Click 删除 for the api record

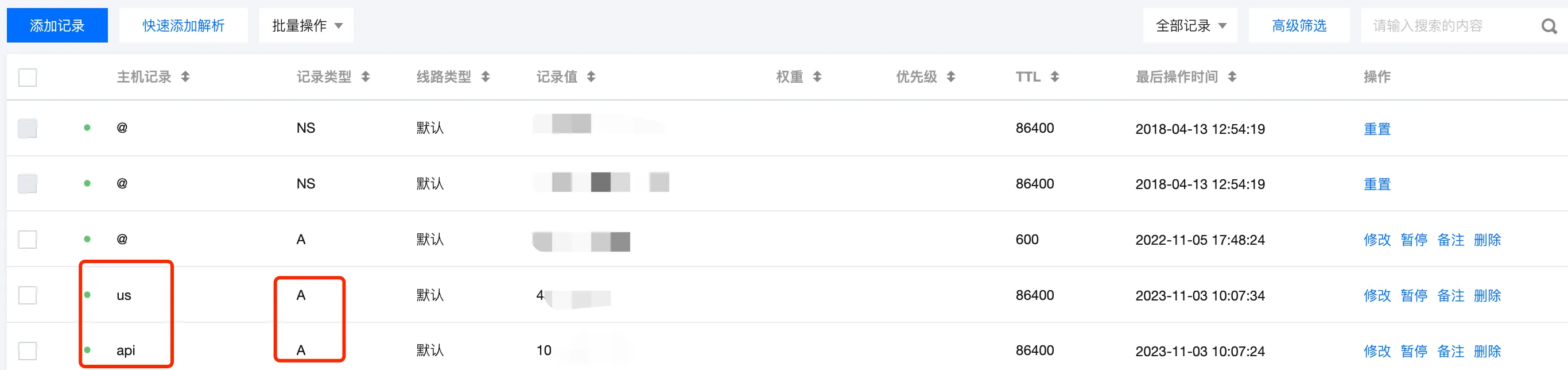(x=1487, y=352)
